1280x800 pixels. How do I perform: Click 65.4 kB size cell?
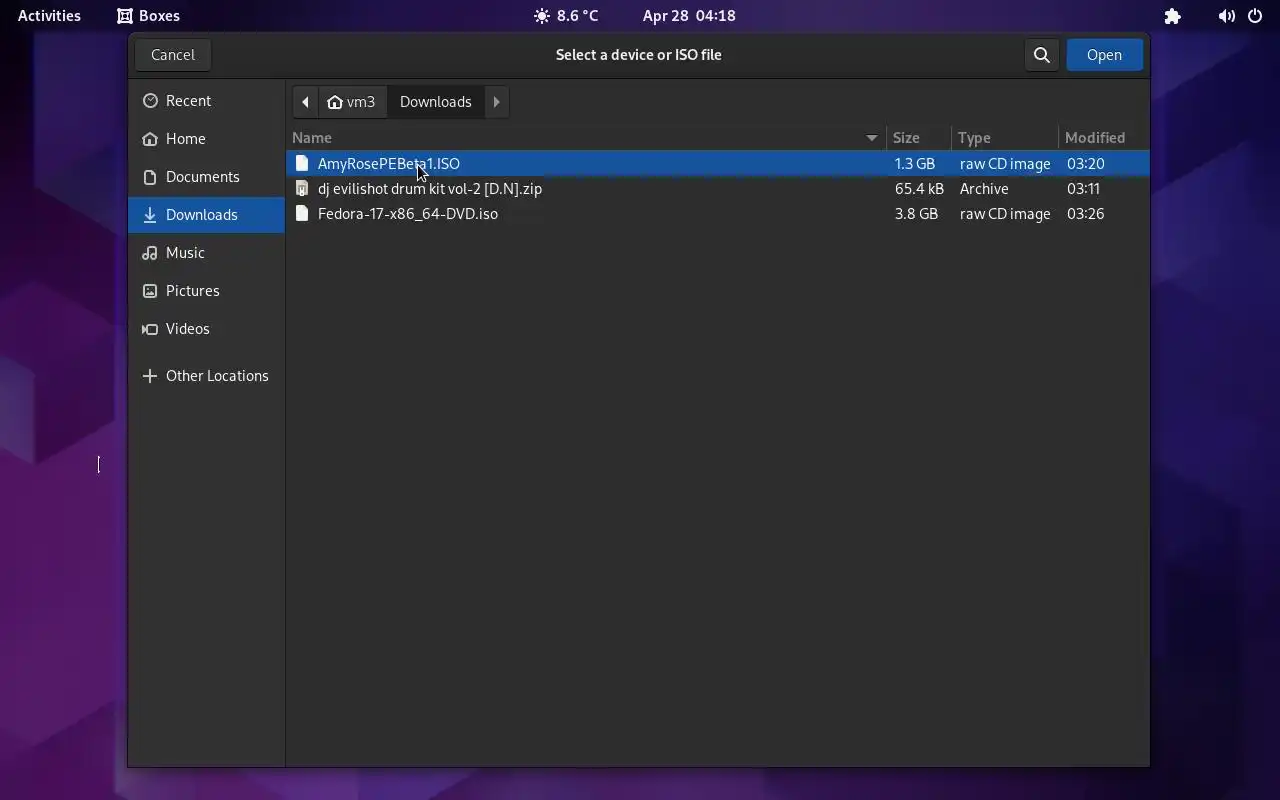point(919,189)
